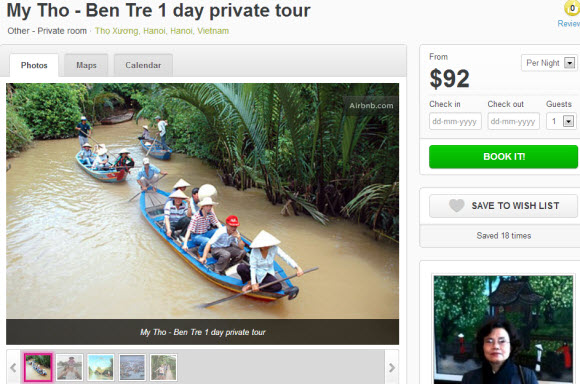Show previous thumbnails with left arrow
The image size is (580, 384).
click(13, 367)
